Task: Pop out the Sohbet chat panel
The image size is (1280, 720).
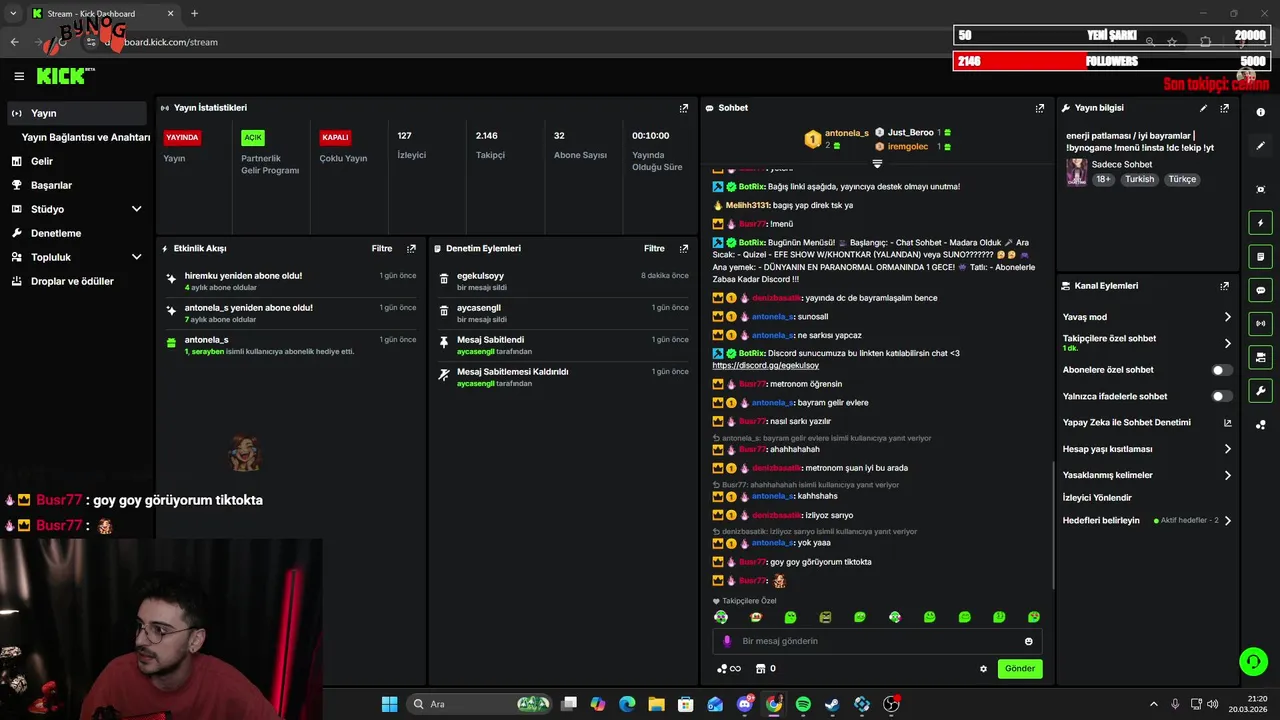Action: pos(1040,108)
